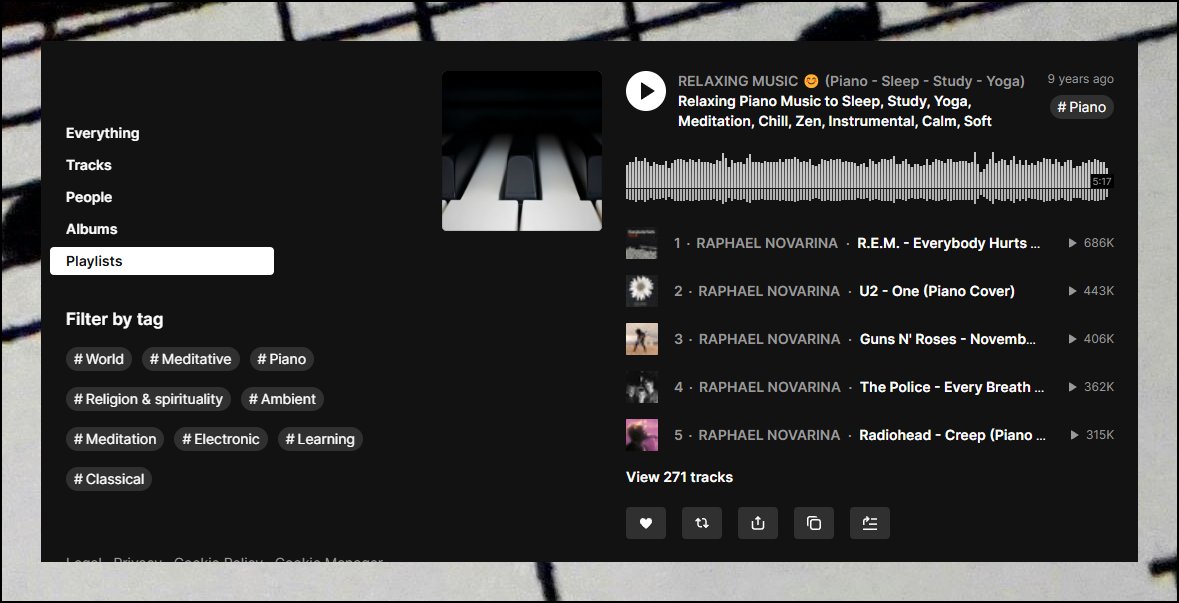Image resolution: width=1179 pixels, height=603 pixels.
Task: Filter by Piano tag in sidebar
Action: (x=282, y=359)
